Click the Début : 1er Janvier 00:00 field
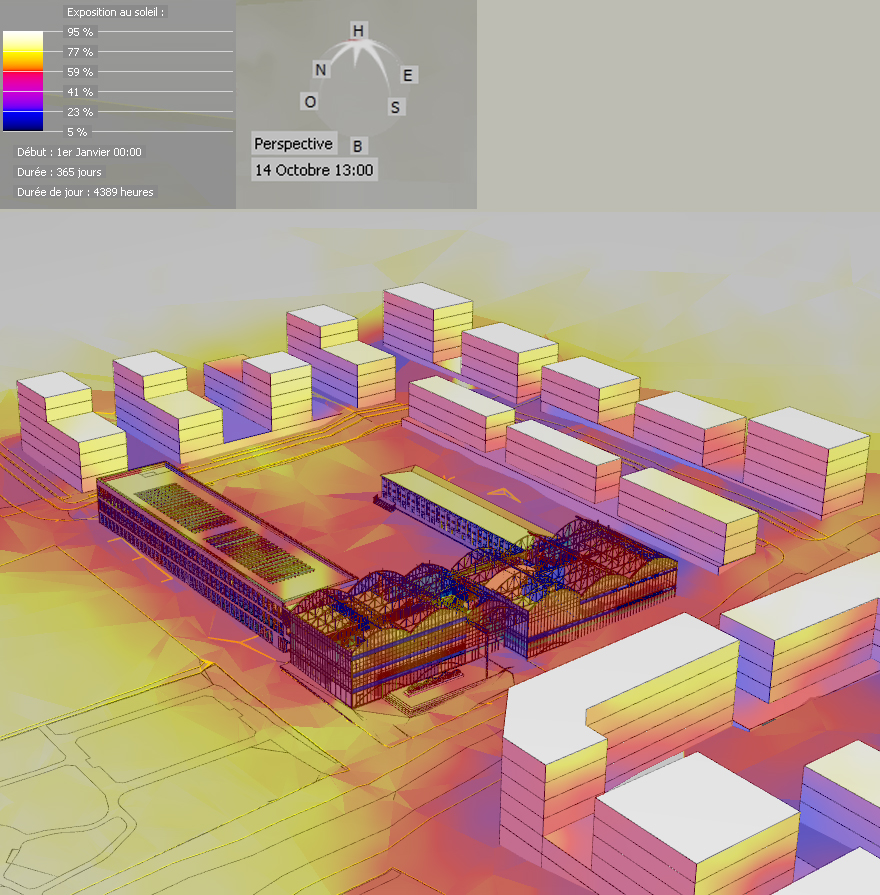The image size is (880, 895). click(79, 152)
